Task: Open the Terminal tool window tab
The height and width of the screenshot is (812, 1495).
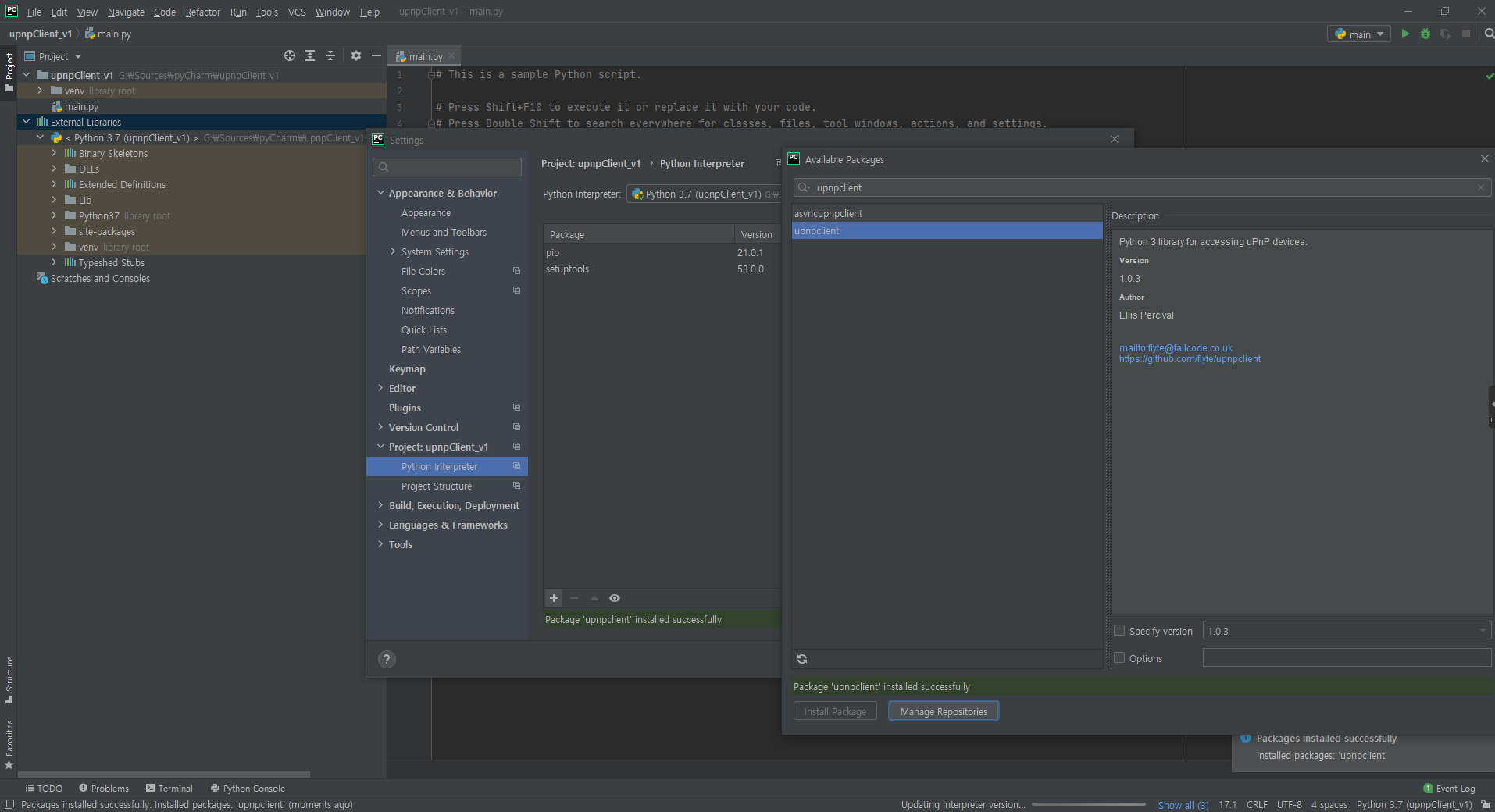Action: (169, 789)
